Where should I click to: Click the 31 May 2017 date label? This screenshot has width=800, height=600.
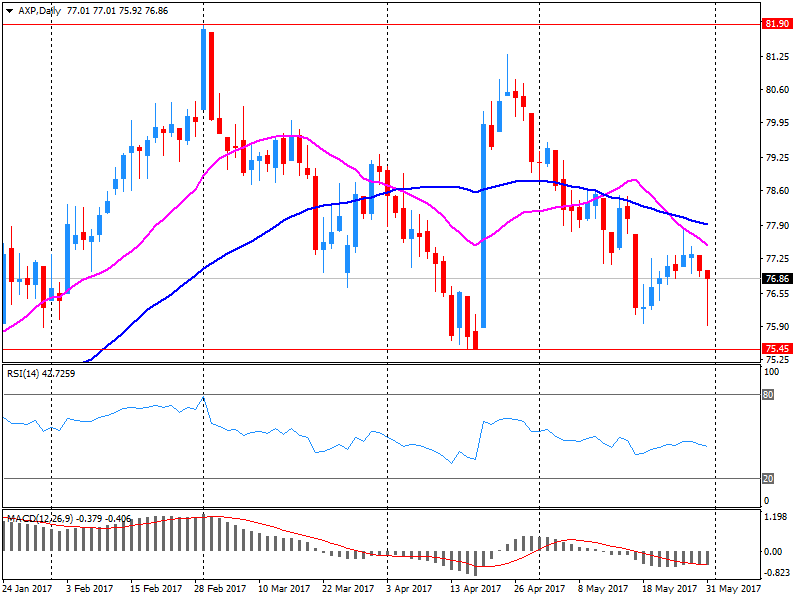pyautogui.click(x=733, y=589)
